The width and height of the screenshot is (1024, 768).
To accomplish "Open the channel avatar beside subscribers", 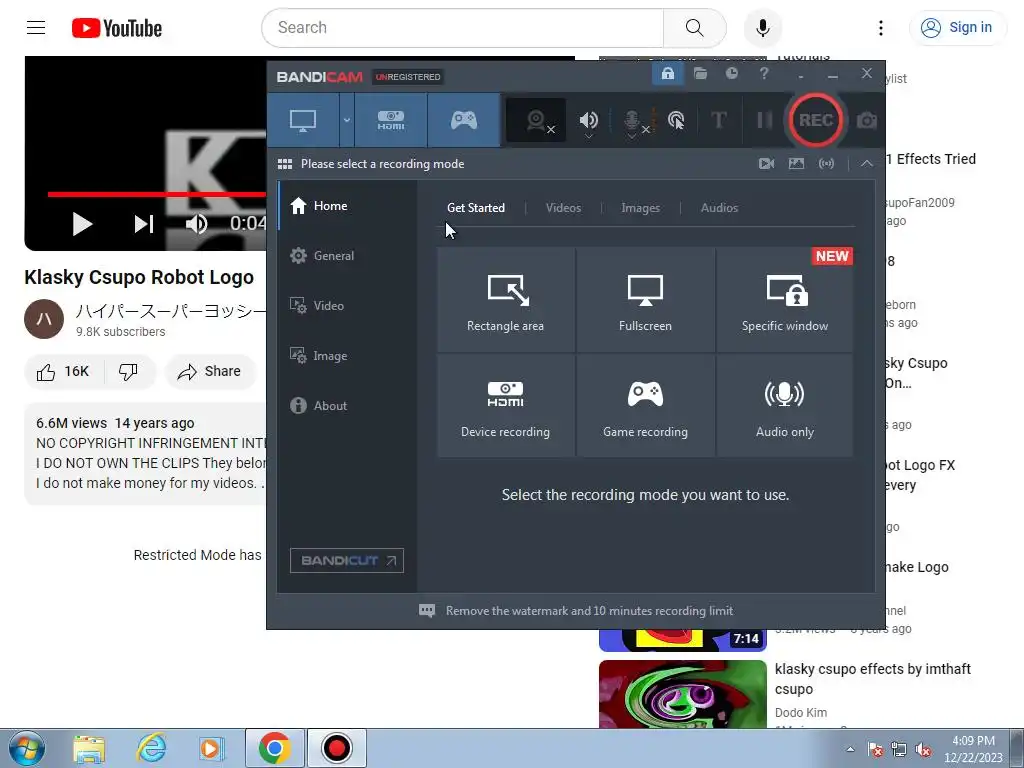I will coord(44,319).
